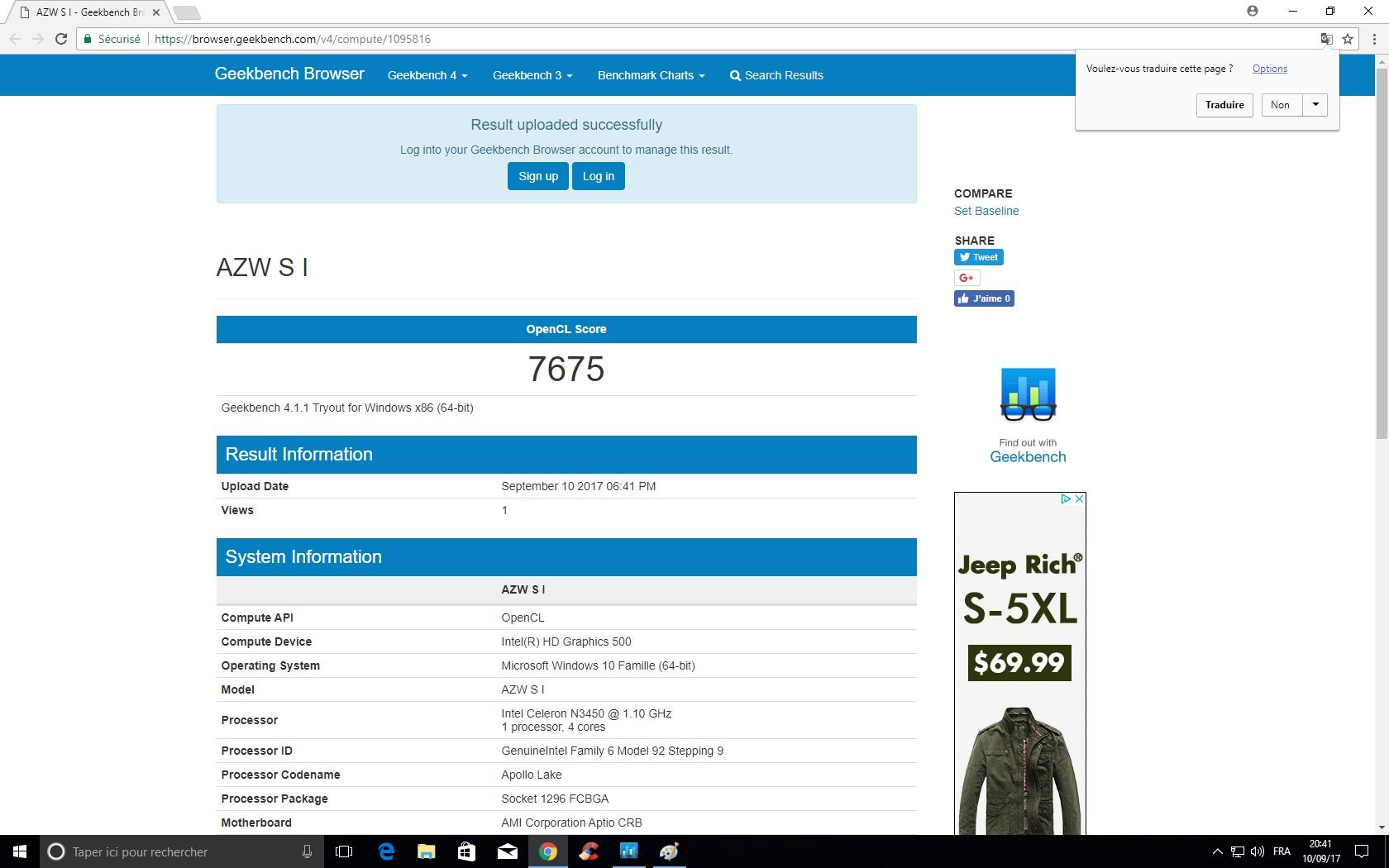Image resolution: width=1389 pixels, height=868 pixels.
Task: Expand the Geekbench 4 dropdown menu
Action: 427,75
